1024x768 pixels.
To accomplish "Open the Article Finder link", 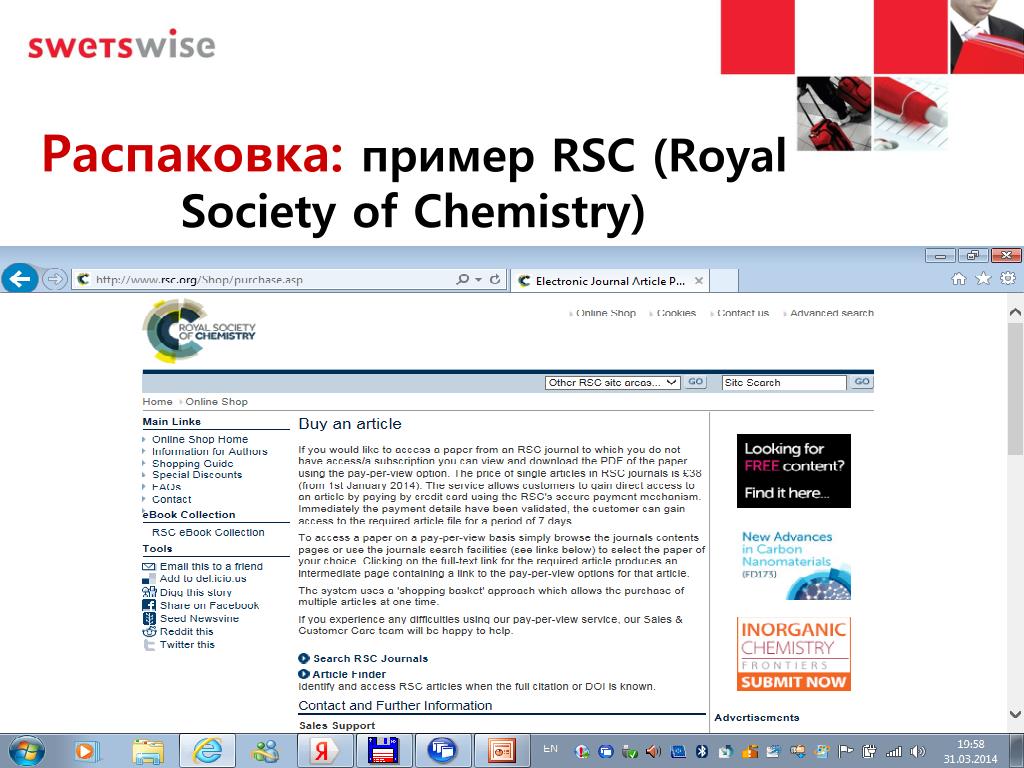I will 349,674.
